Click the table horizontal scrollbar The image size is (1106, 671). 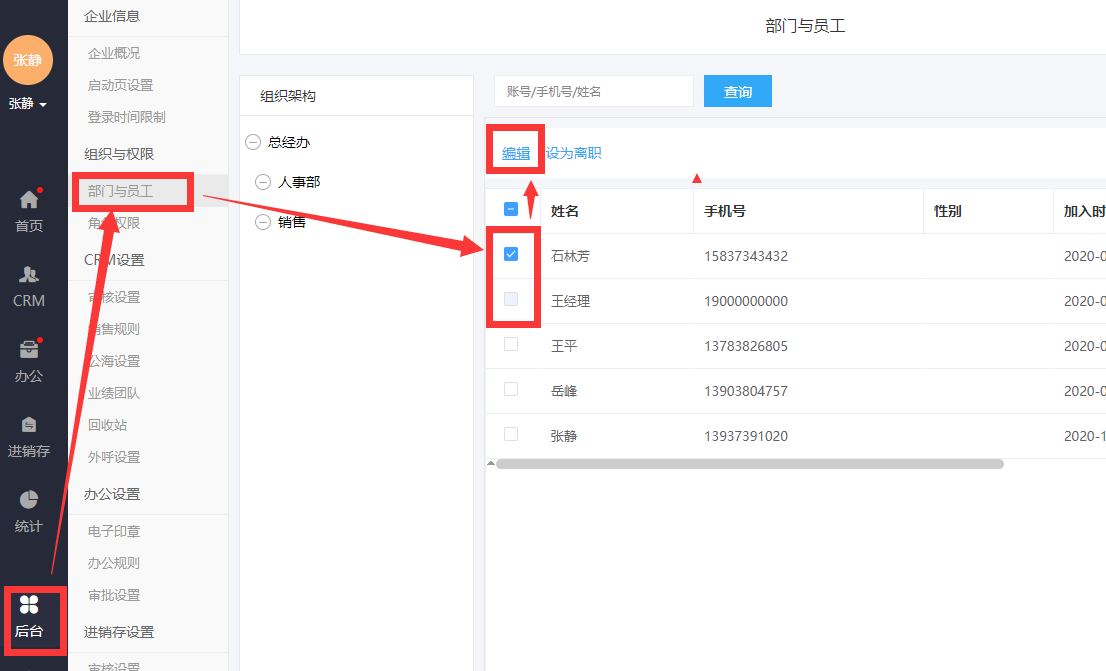(750, 464)
